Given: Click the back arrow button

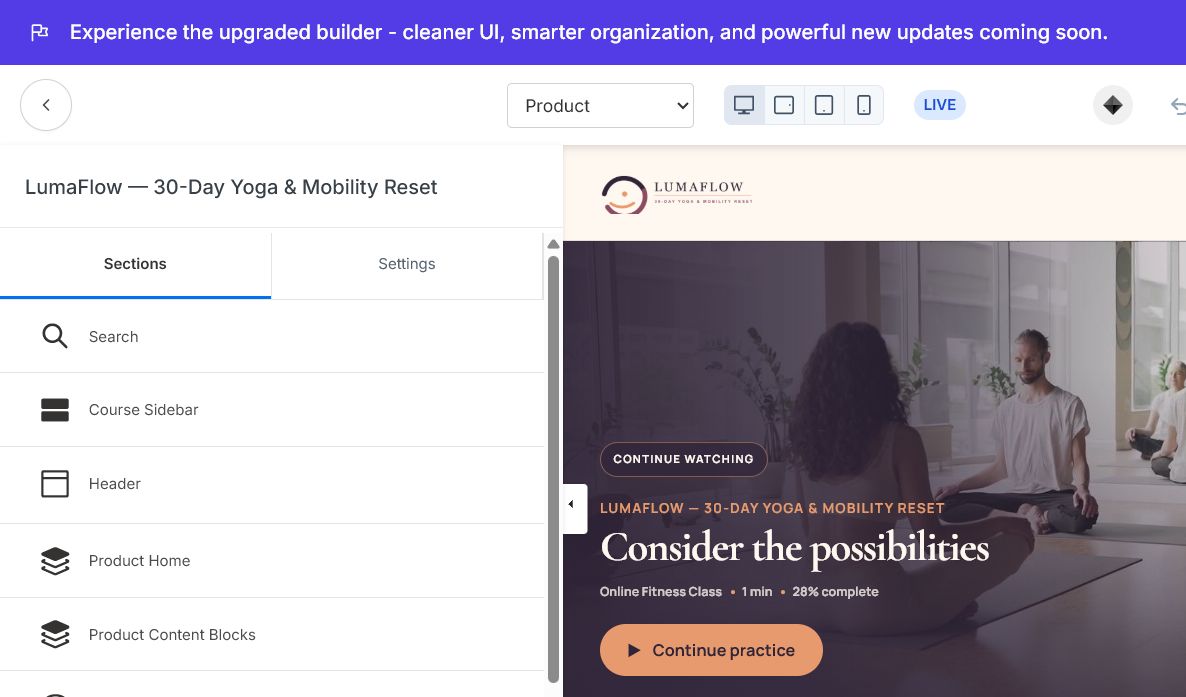Looking at the screenshot, I should point(46,105).
